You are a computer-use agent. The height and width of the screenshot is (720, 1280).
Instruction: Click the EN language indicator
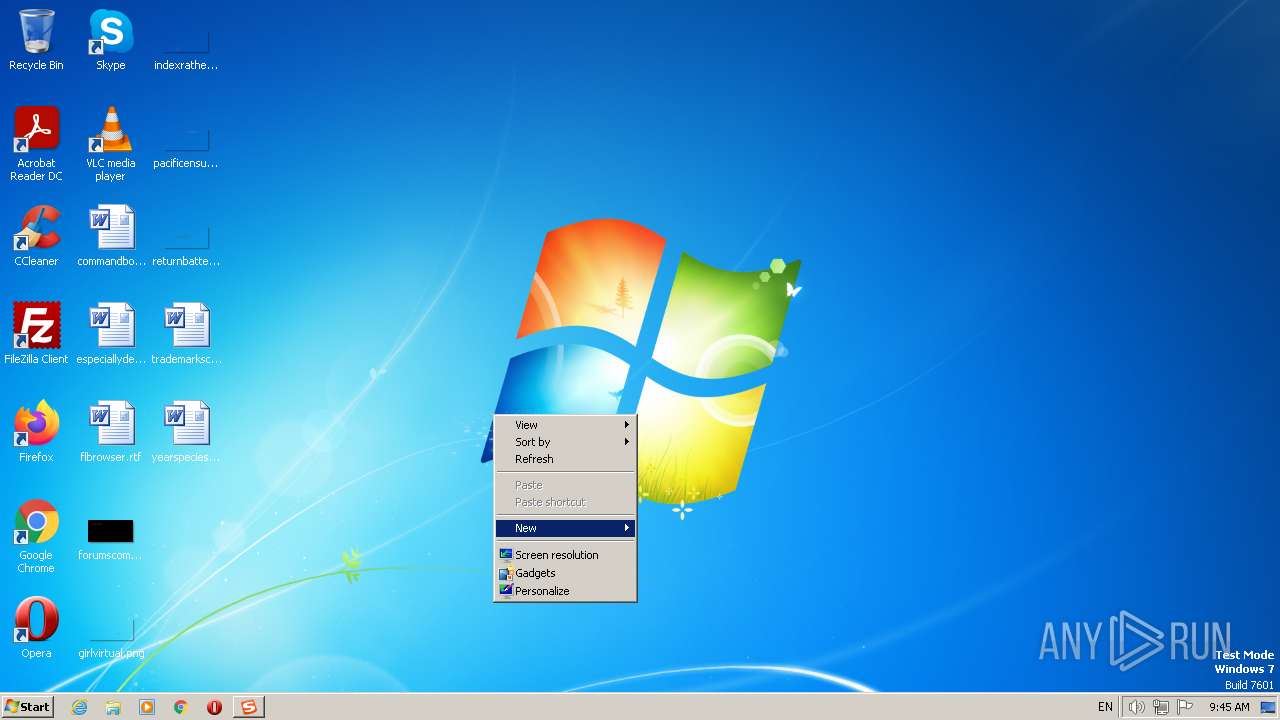[x=1105, y=707]
